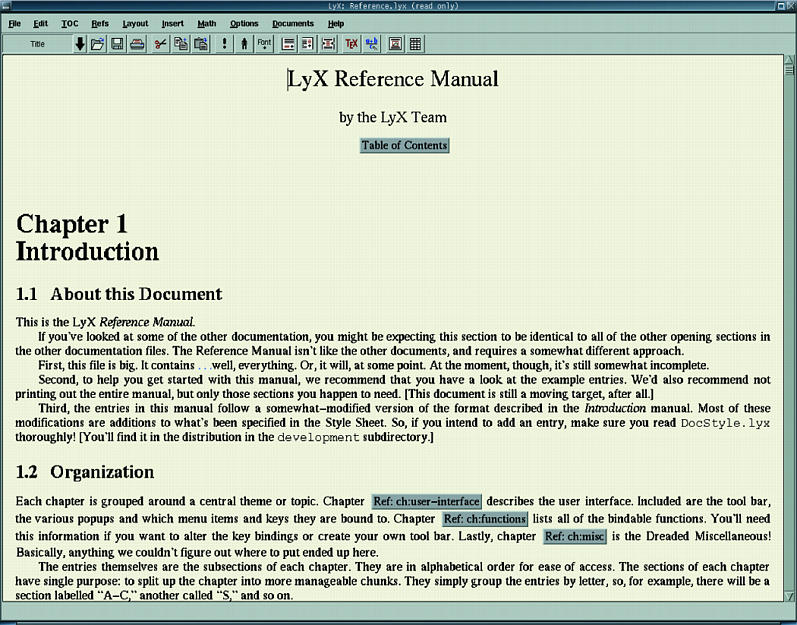Toggle TeX mode icon
The width and height of the screenshot is (797, 625).
[351, 44]
